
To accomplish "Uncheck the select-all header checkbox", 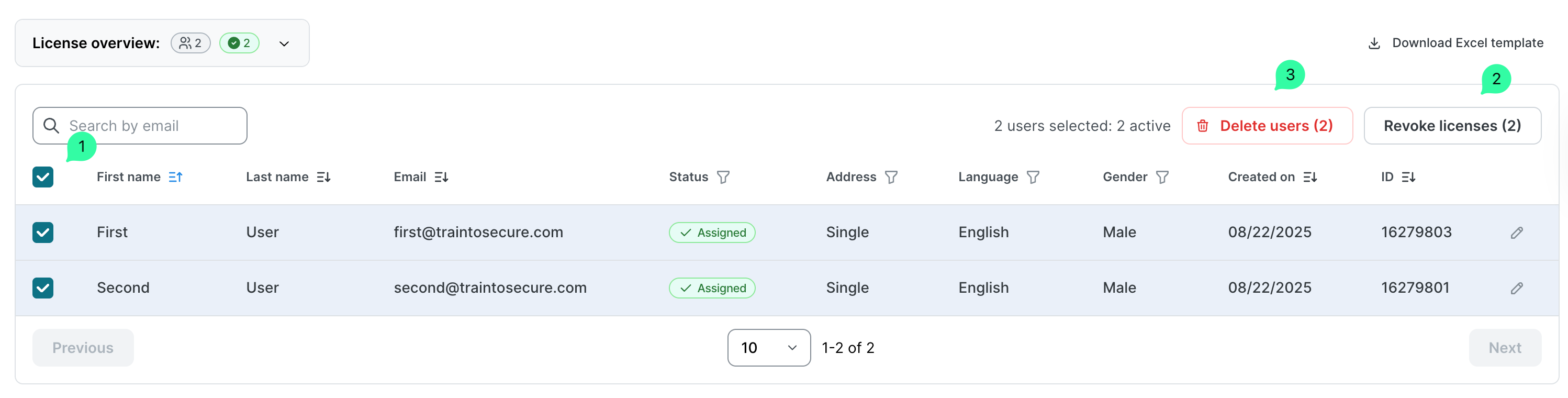I will point(43,178).
